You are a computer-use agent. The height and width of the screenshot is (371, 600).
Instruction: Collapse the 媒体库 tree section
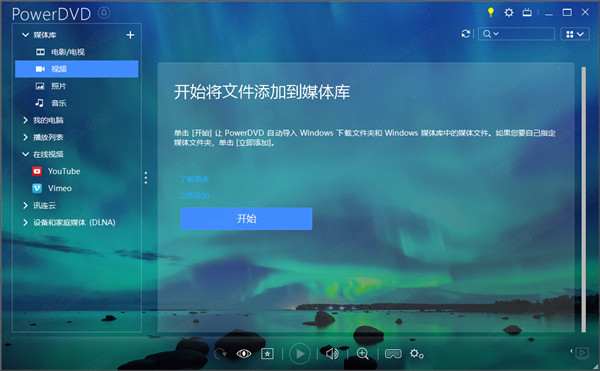(25, 35)
